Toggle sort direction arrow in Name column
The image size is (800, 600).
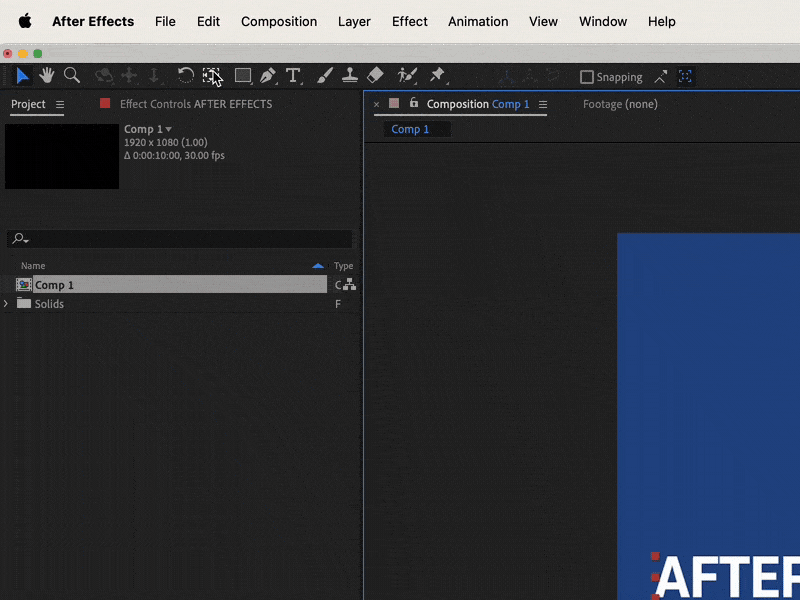point(318,266)
